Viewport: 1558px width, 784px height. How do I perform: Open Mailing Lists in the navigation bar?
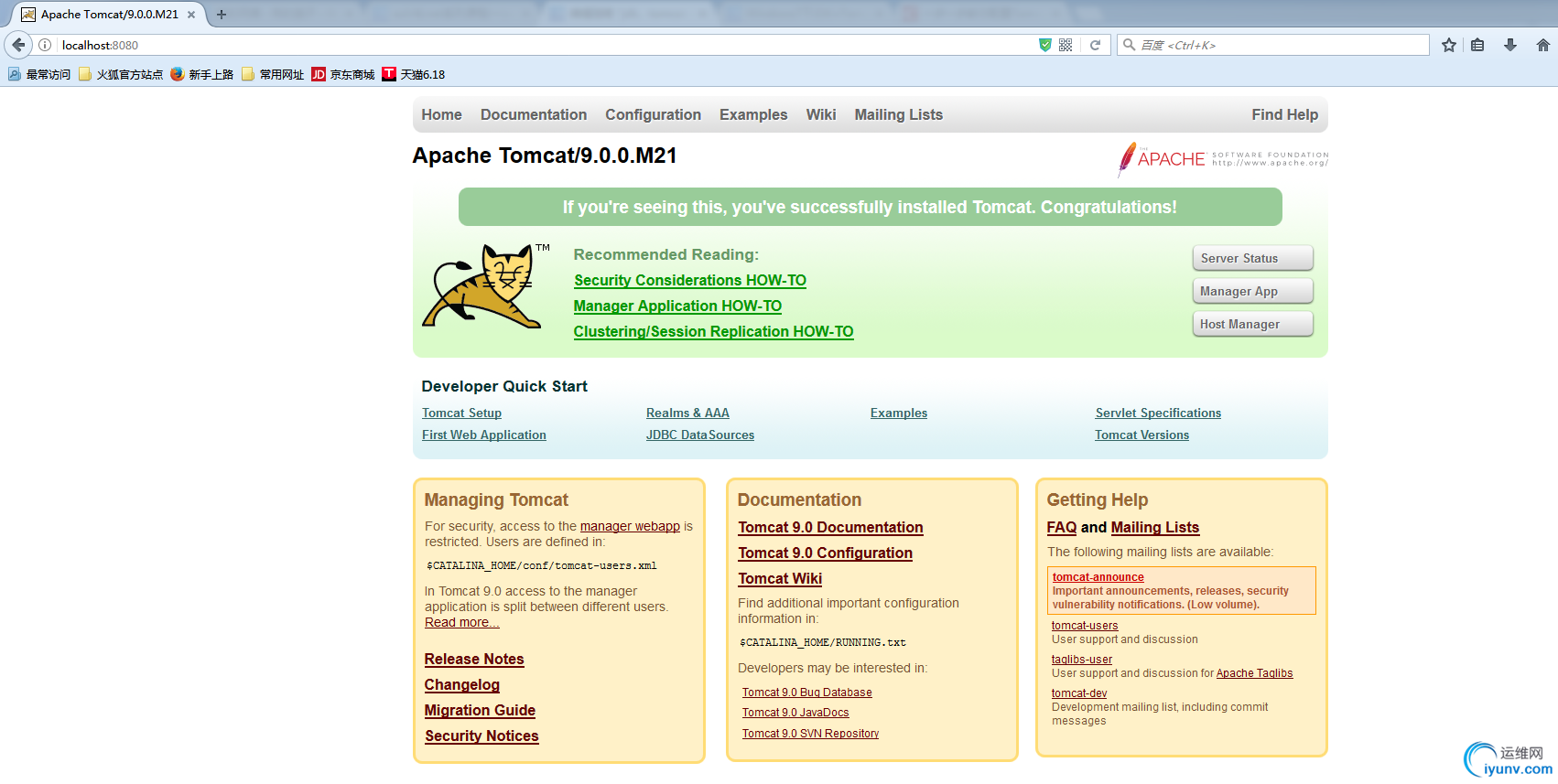[x=898, y=114]
